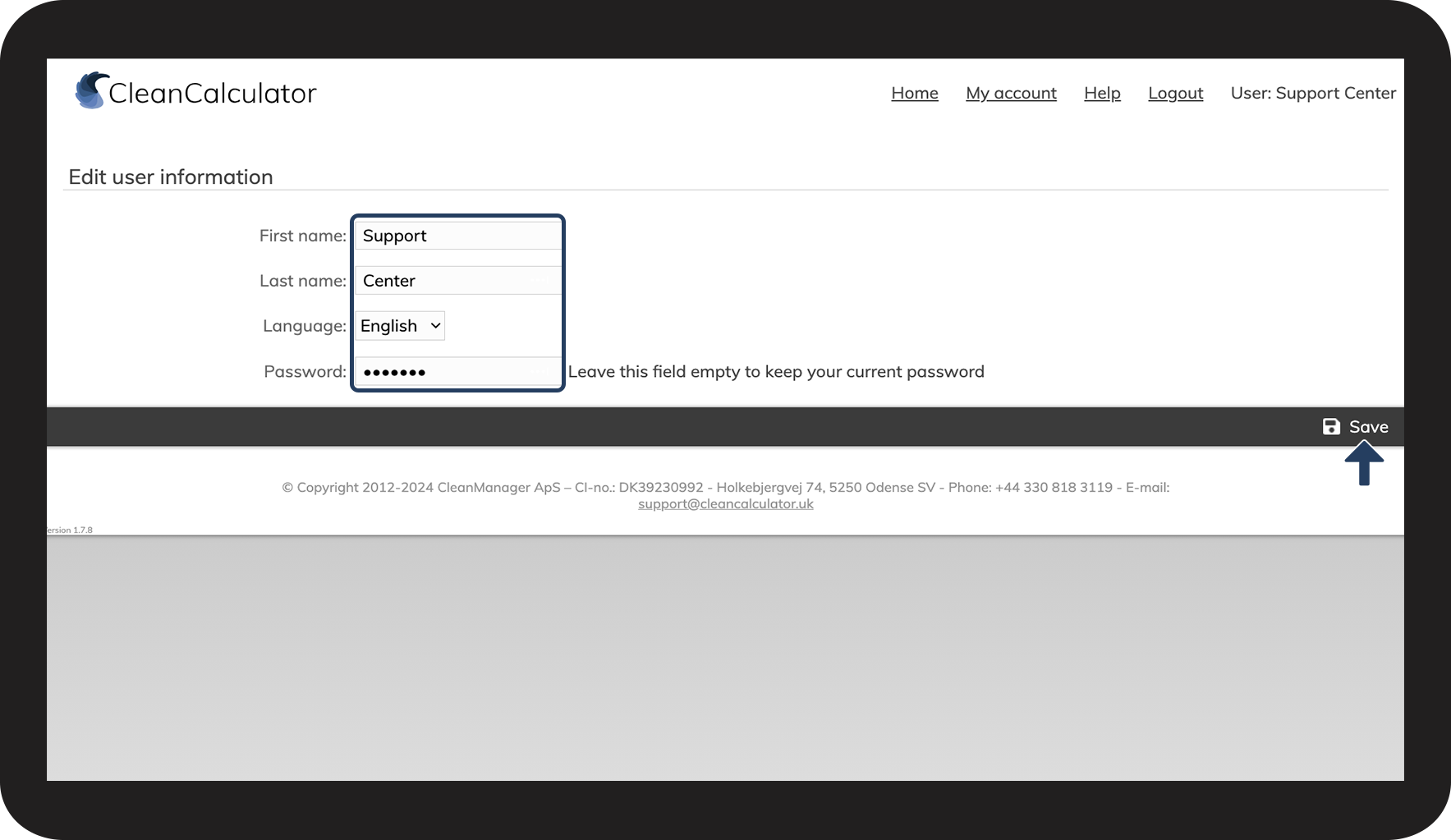Screen dimensions: 1451x840
Task: Focus the First name field containing Support
Action: pyautogui.click(x=457, y=236)
